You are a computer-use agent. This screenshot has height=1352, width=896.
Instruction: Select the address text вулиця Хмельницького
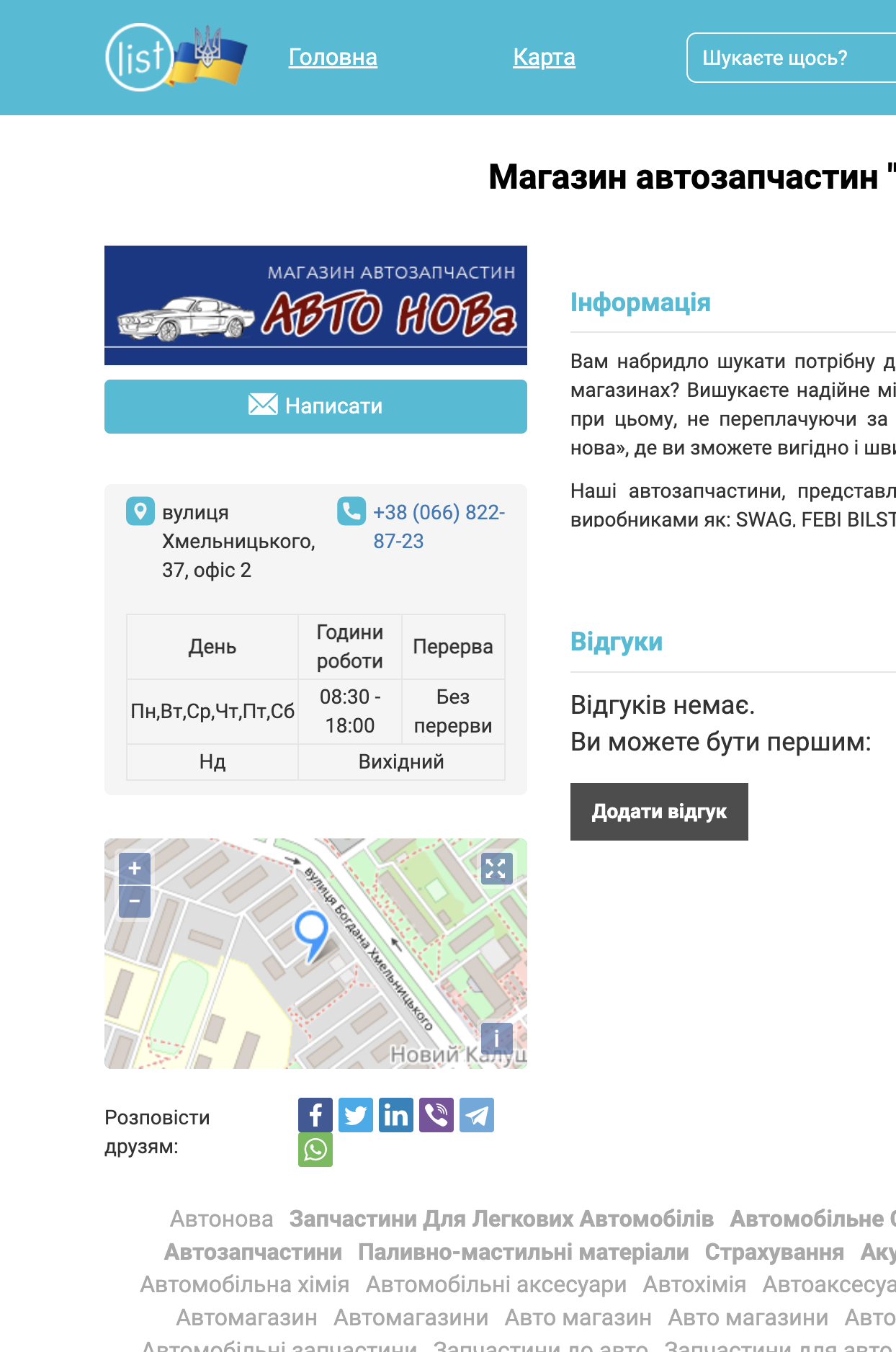(x=238, y=527)
